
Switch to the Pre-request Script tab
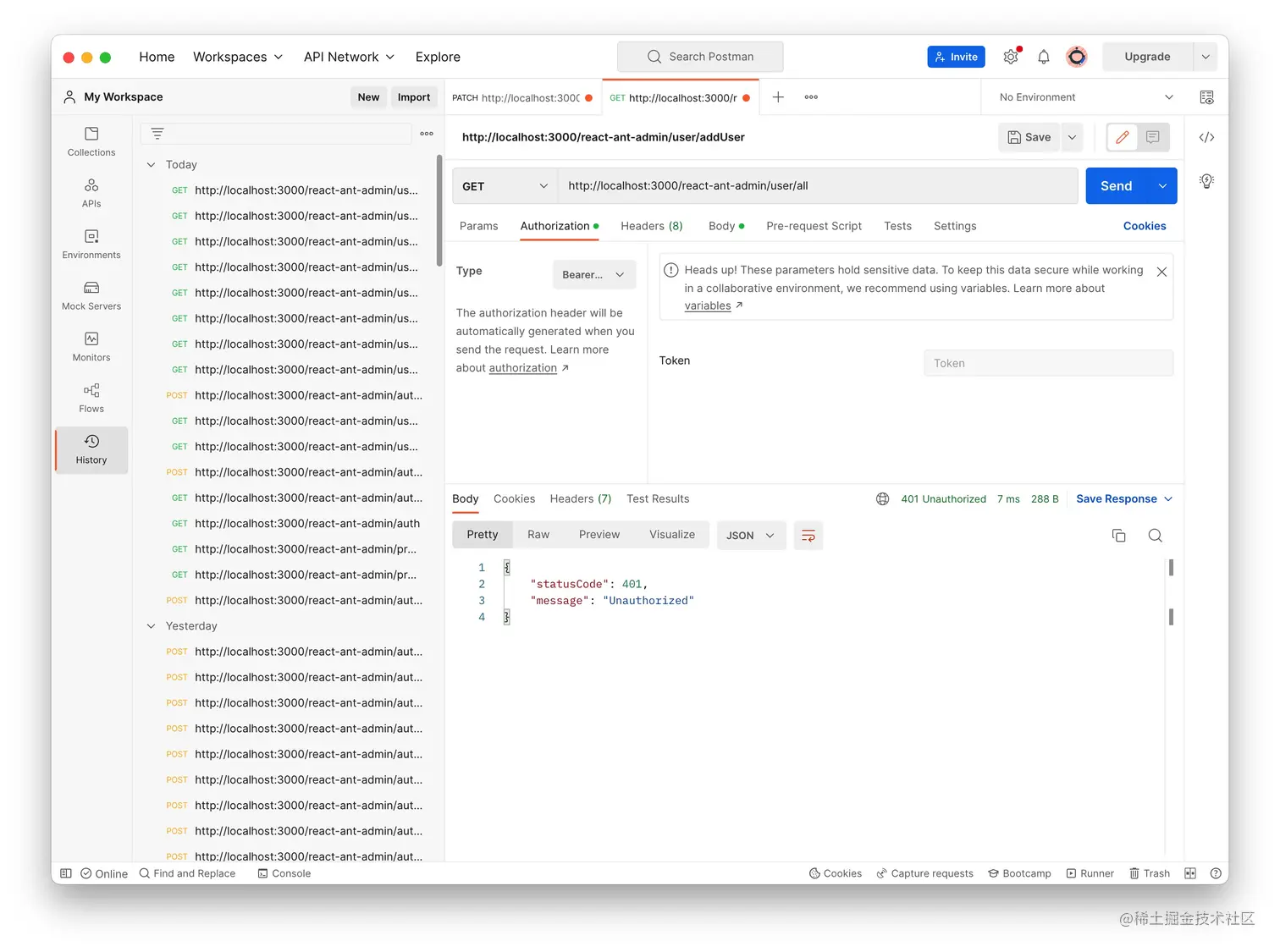(x=814, y=226)
